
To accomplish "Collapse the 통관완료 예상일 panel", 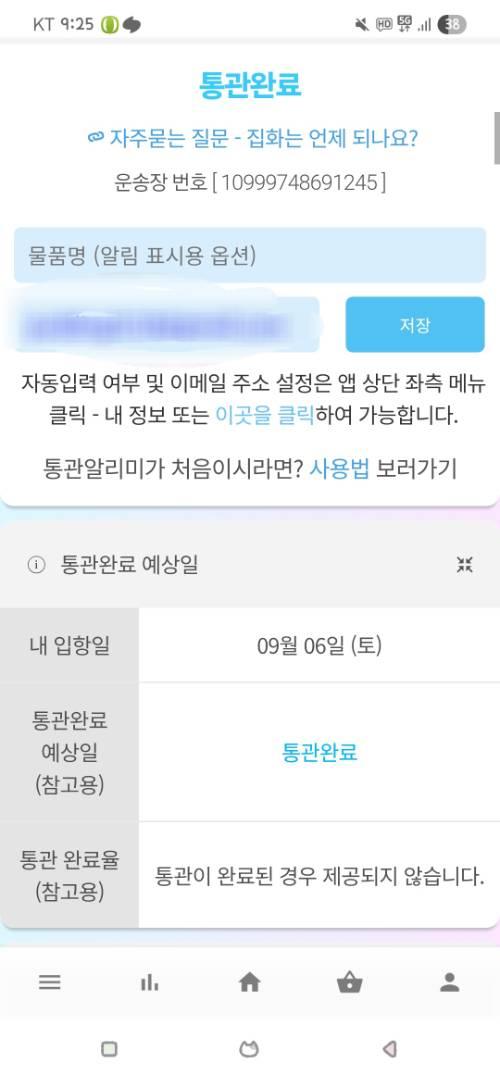I will pyautogui.click(x=465, y=565).
